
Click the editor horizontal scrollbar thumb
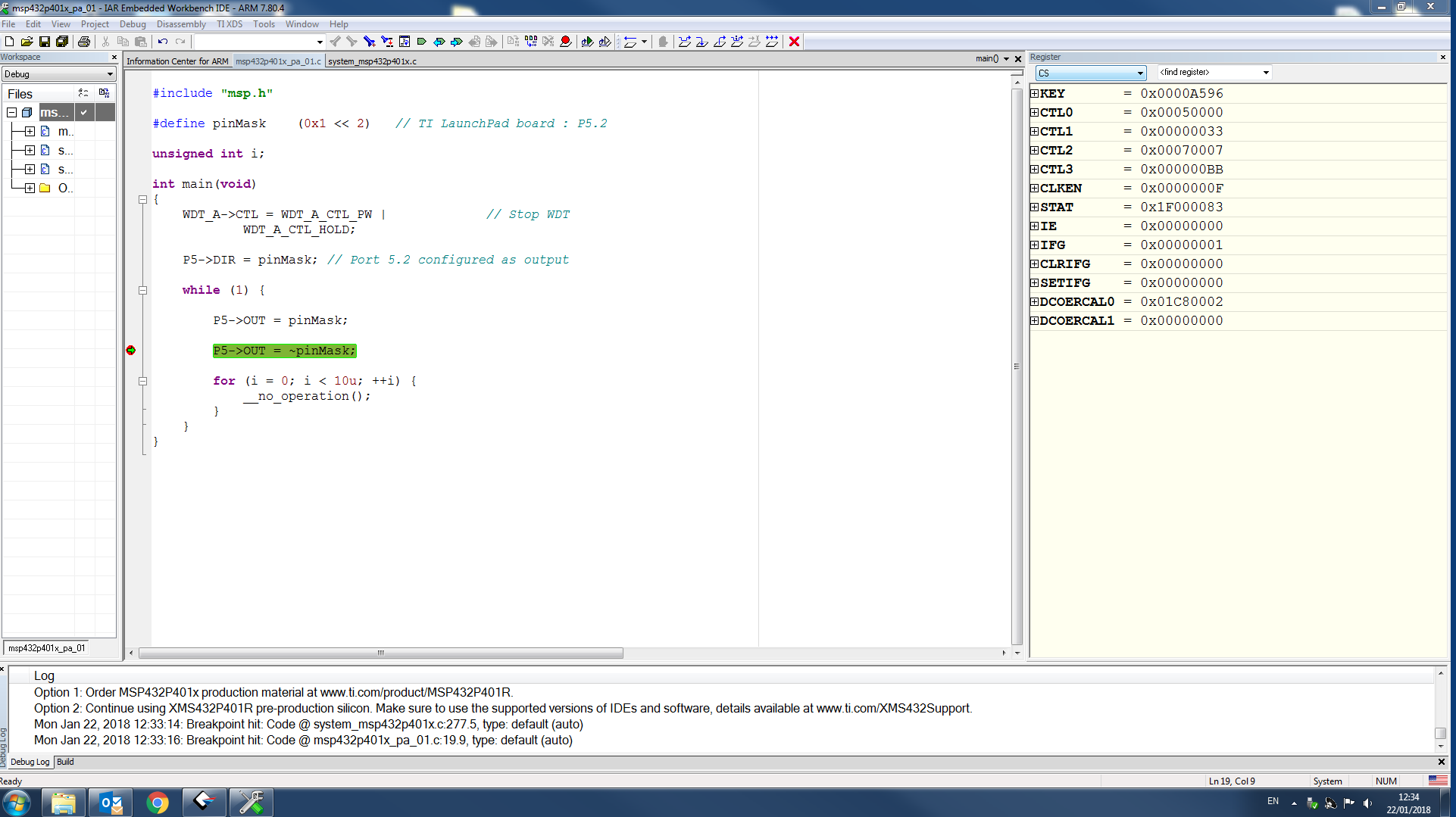tap(381, 653)
